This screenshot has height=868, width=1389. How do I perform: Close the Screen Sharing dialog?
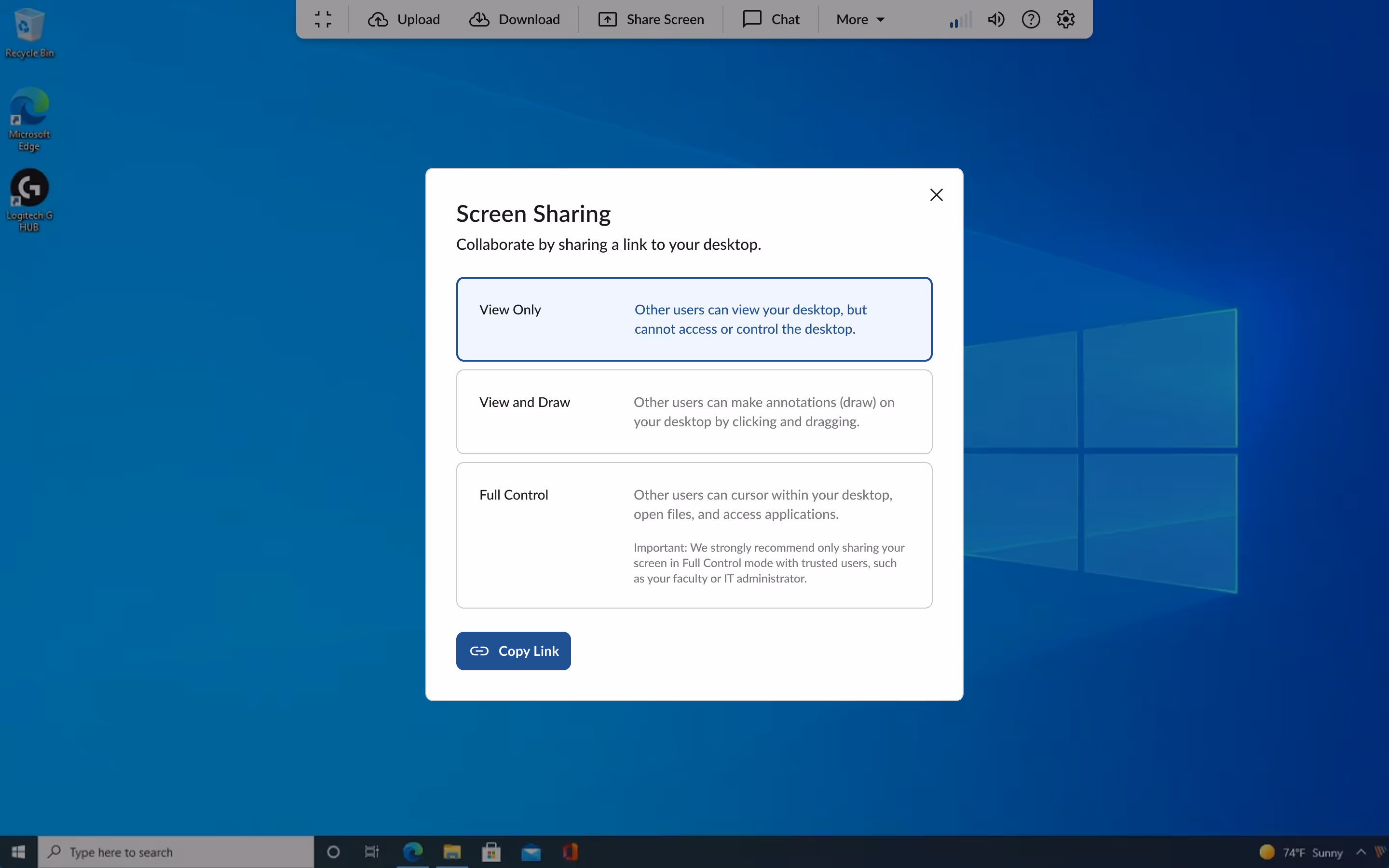coord(936,195)
